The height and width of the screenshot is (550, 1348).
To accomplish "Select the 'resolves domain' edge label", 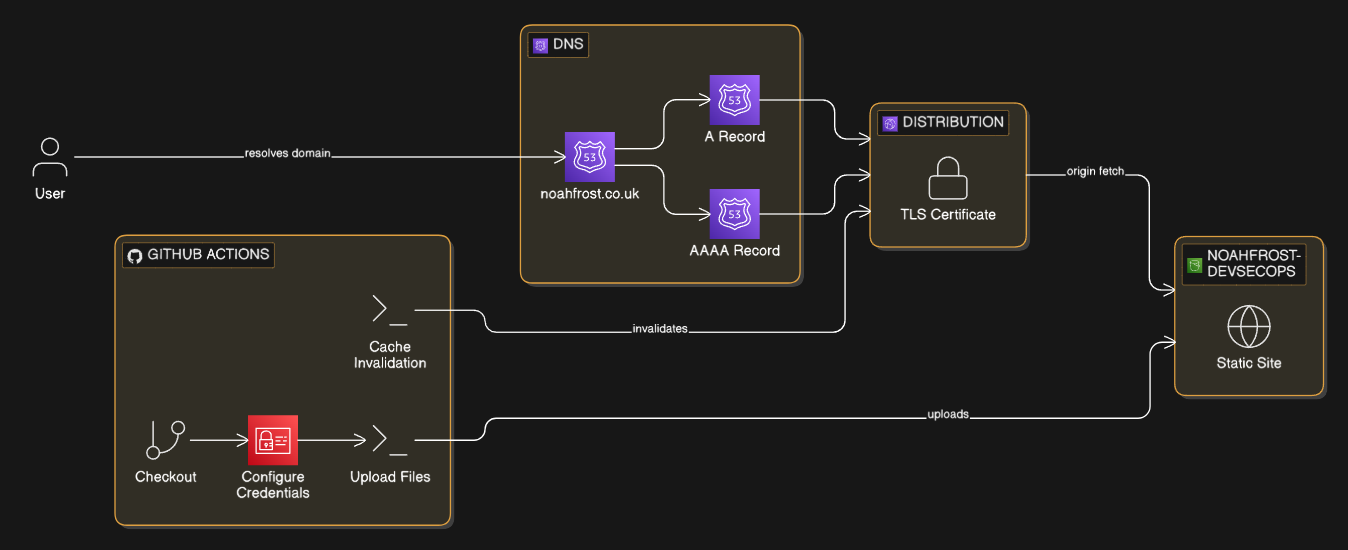I will [x=288, y=155].
